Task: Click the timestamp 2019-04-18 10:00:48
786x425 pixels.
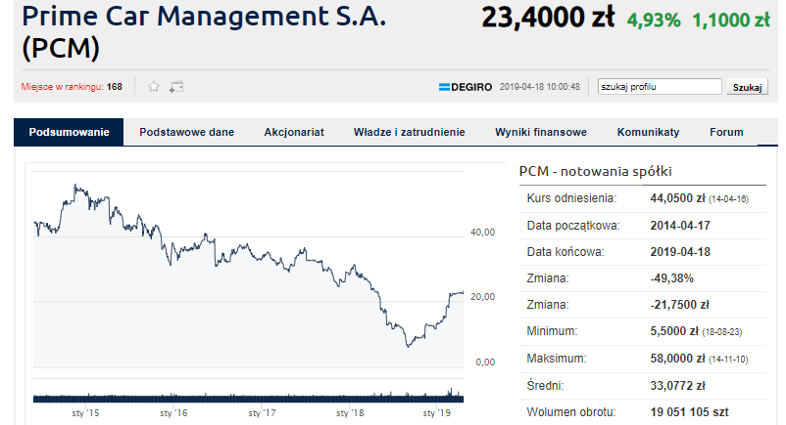Action: [x=539, y=87]
